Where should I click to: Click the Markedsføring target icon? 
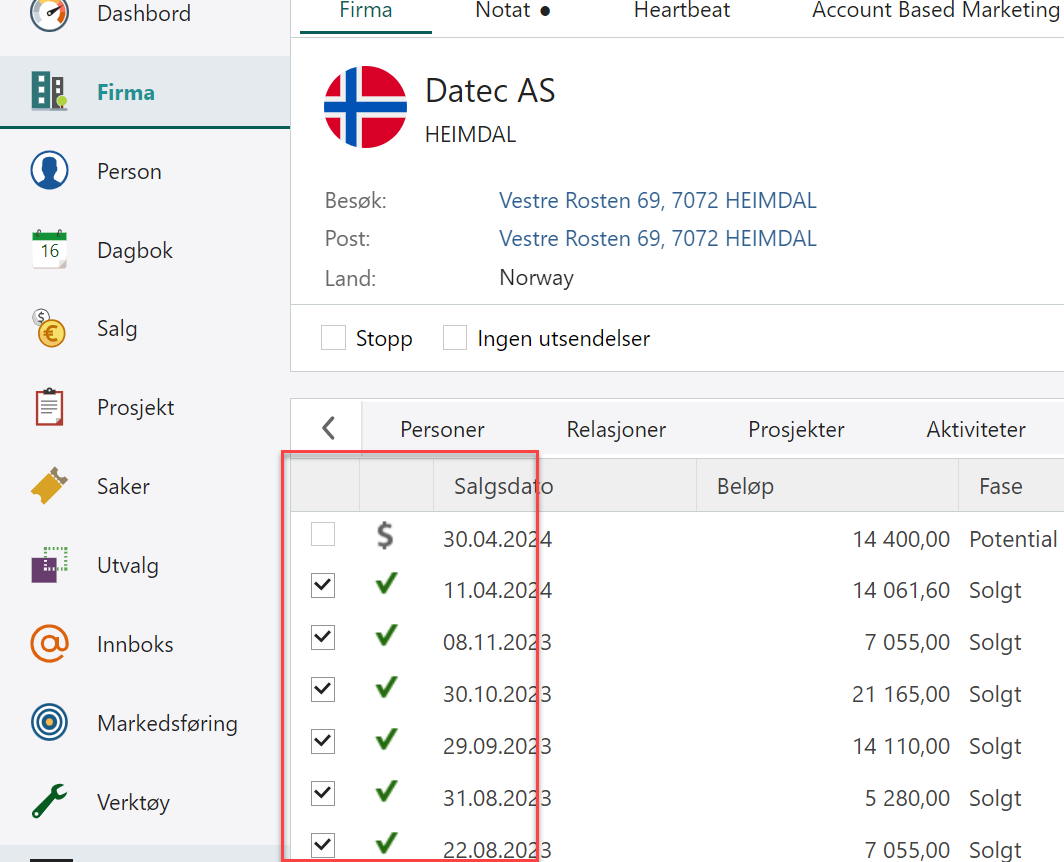[x=50, y=723]
